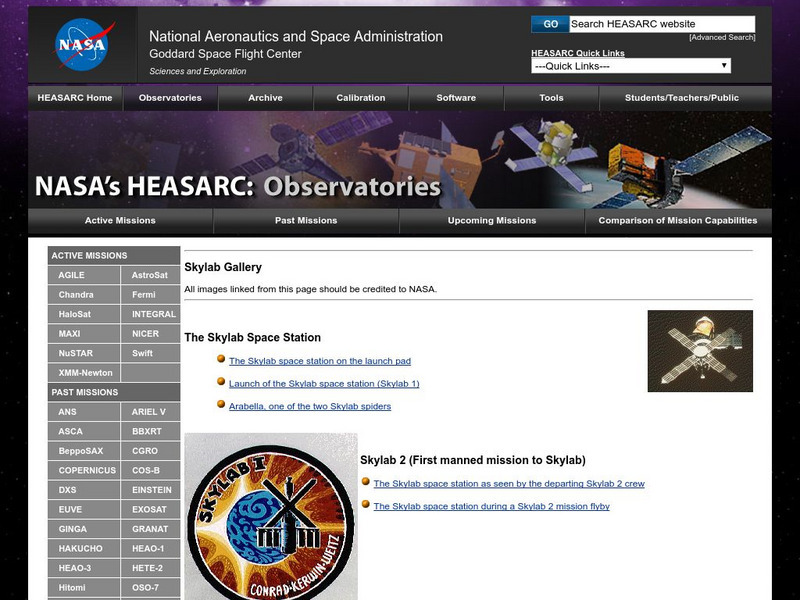Open the Hitomi past mission
Viewport: 800px width, 600px height.
84,587
